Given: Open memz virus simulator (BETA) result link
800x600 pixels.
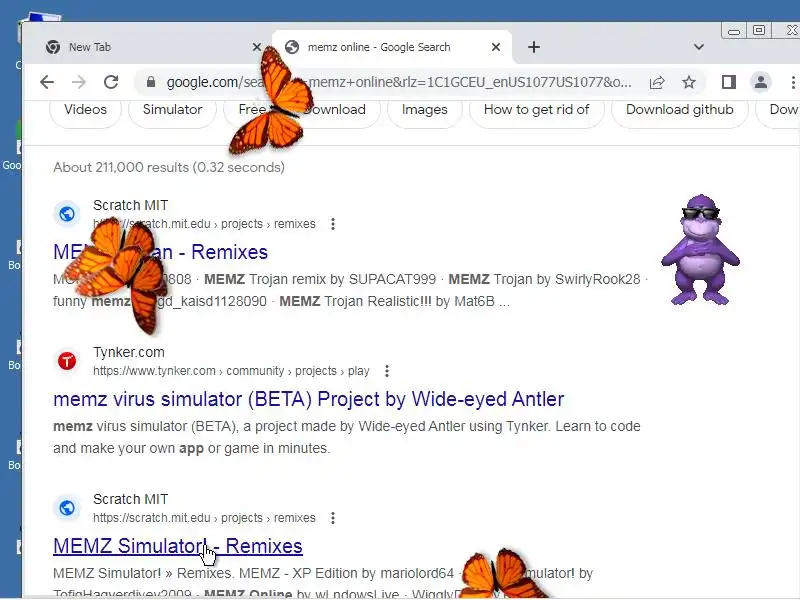Looking at the screenshot, I should (x=309, y=399).
